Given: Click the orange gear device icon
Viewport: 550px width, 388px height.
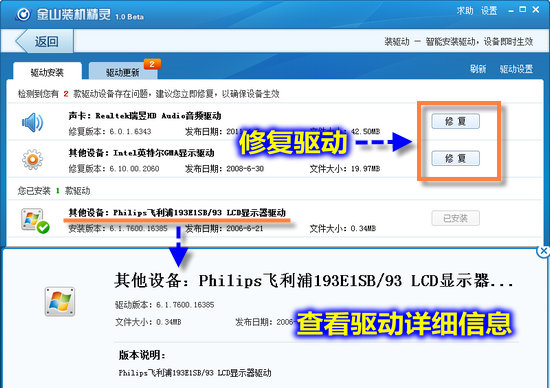Looking at the screenshot, I should click(32, 159).
